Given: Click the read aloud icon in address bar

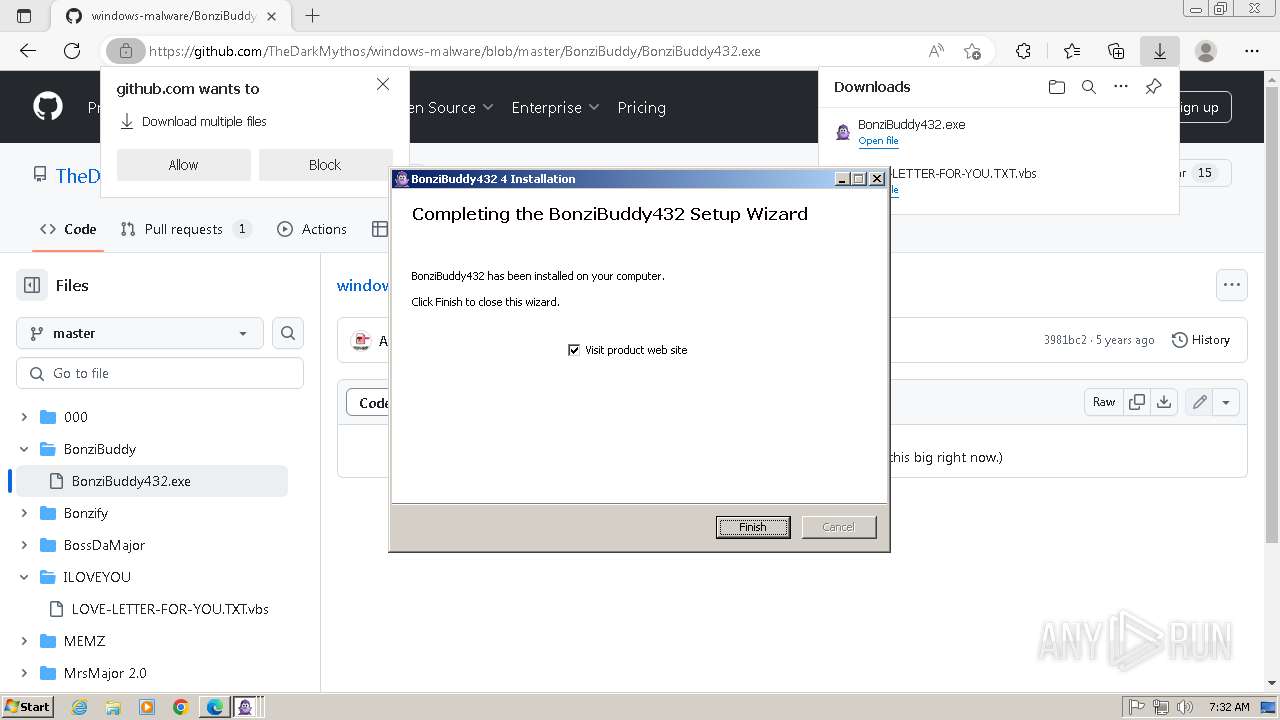Looking at the screenshot, I should [x=936, y=51].
